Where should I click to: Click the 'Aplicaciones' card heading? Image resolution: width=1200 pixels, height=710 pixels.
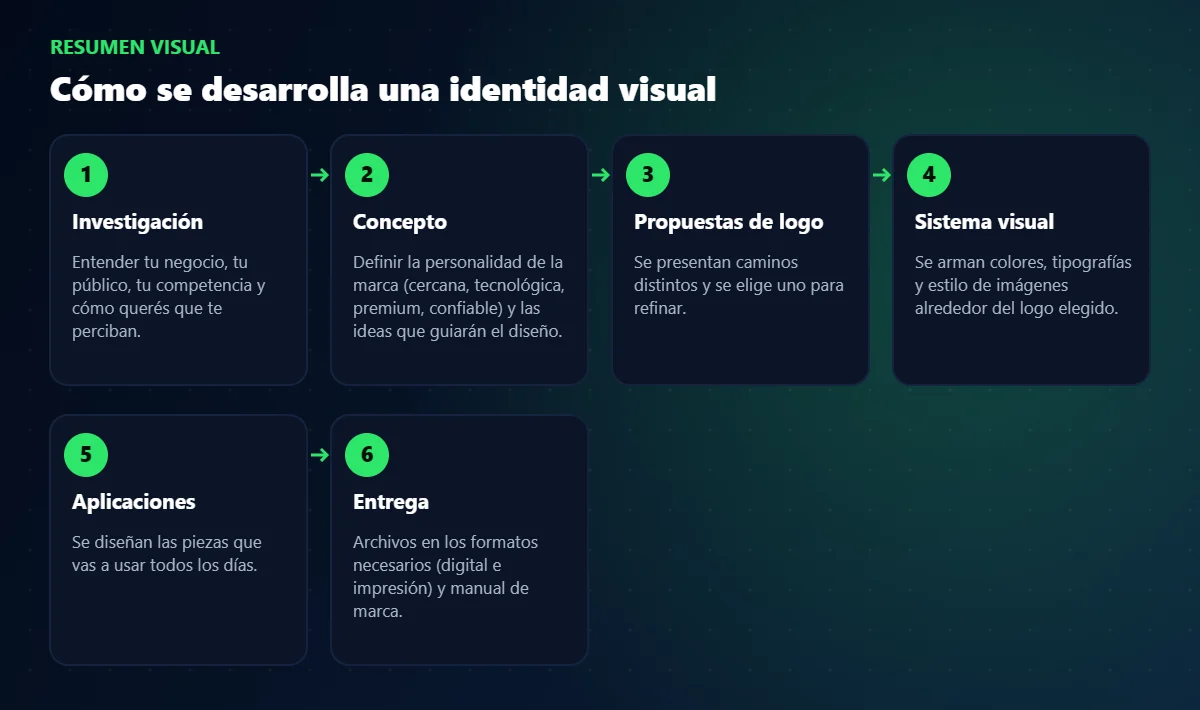coord(134,502)
